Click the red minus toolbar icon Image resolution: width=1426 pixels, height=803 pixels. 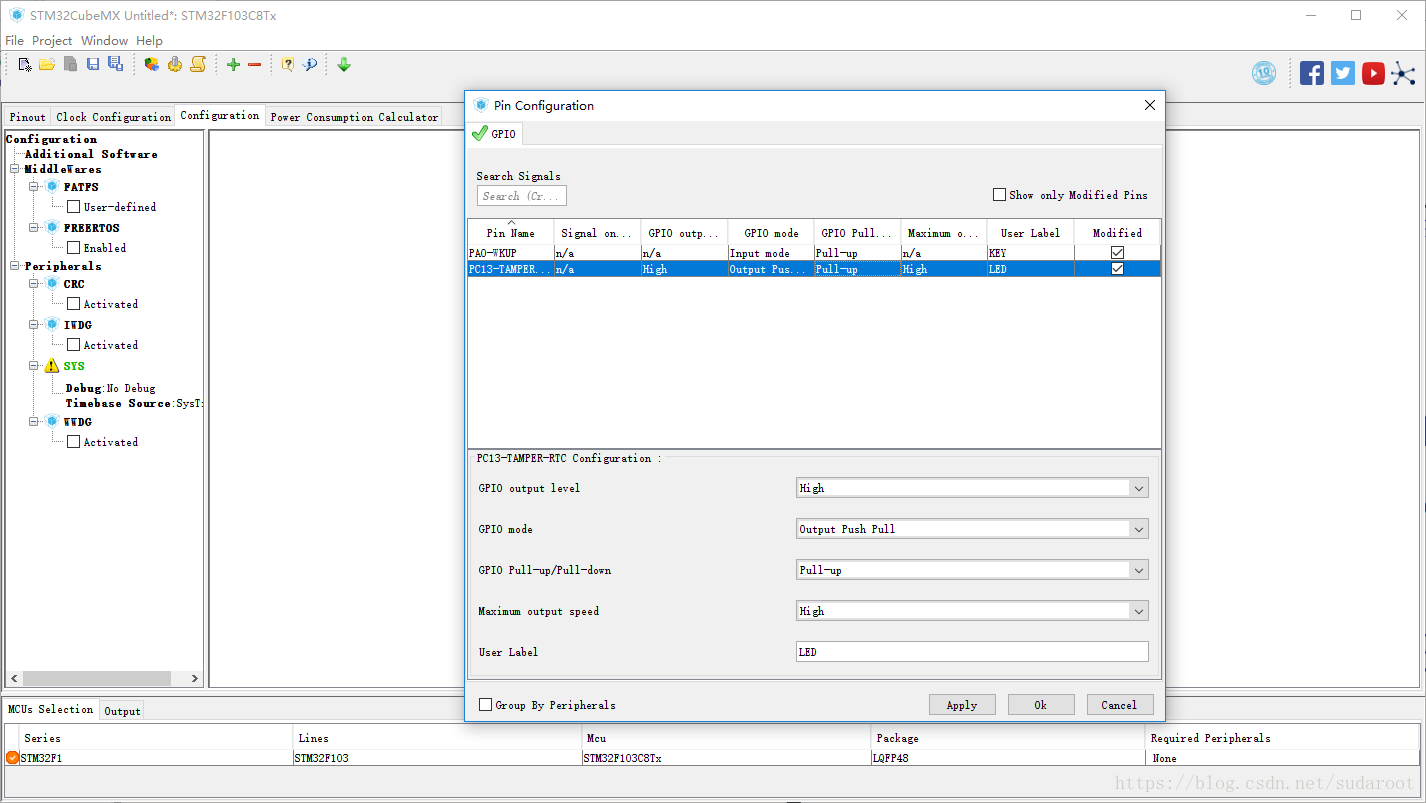(254, 64)
